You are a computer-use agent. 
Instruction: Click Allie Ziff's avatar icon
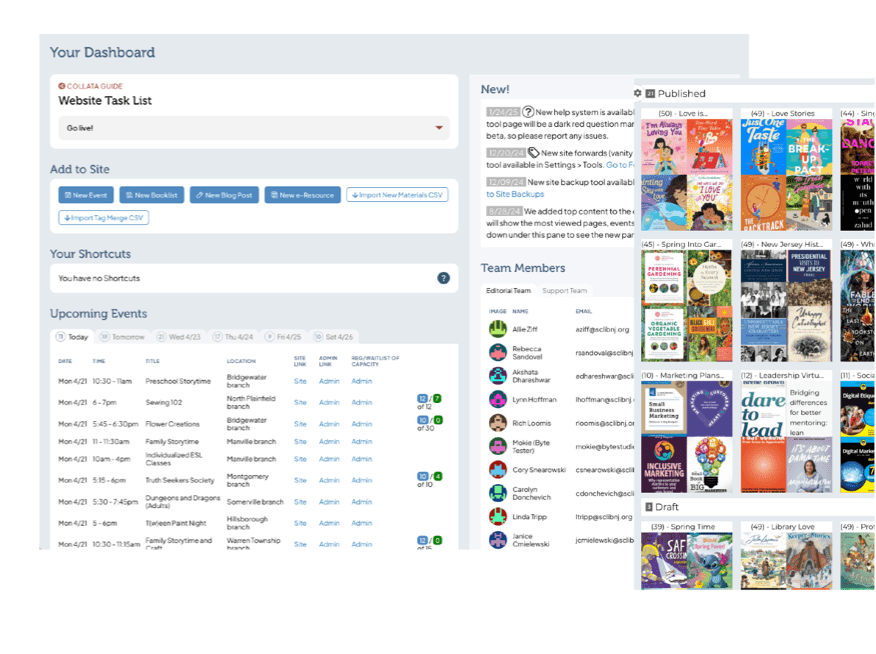click(497, 329)
